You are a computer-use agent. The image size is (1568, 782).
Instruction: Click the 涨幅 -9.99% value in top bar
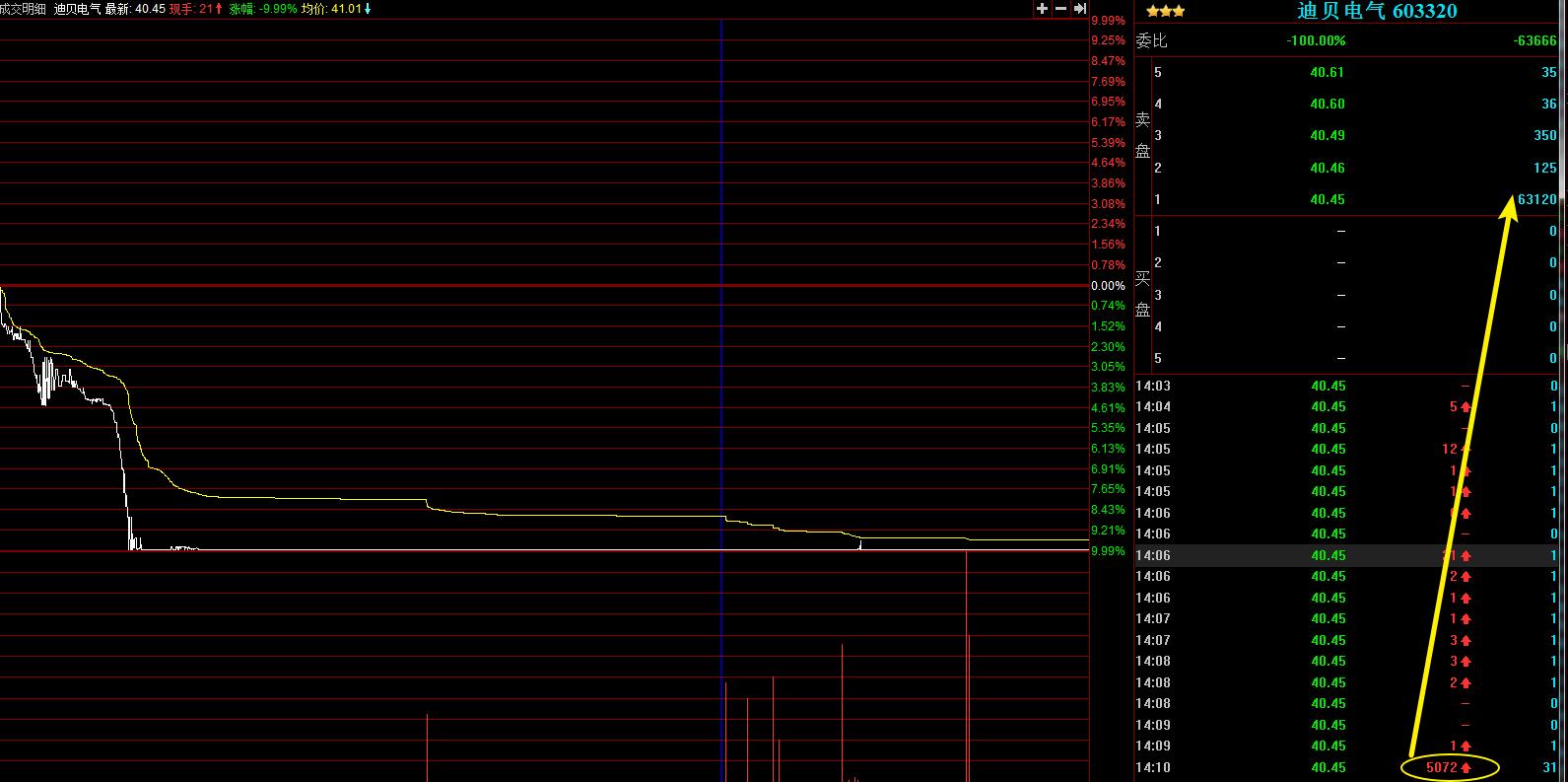[262, 9]
